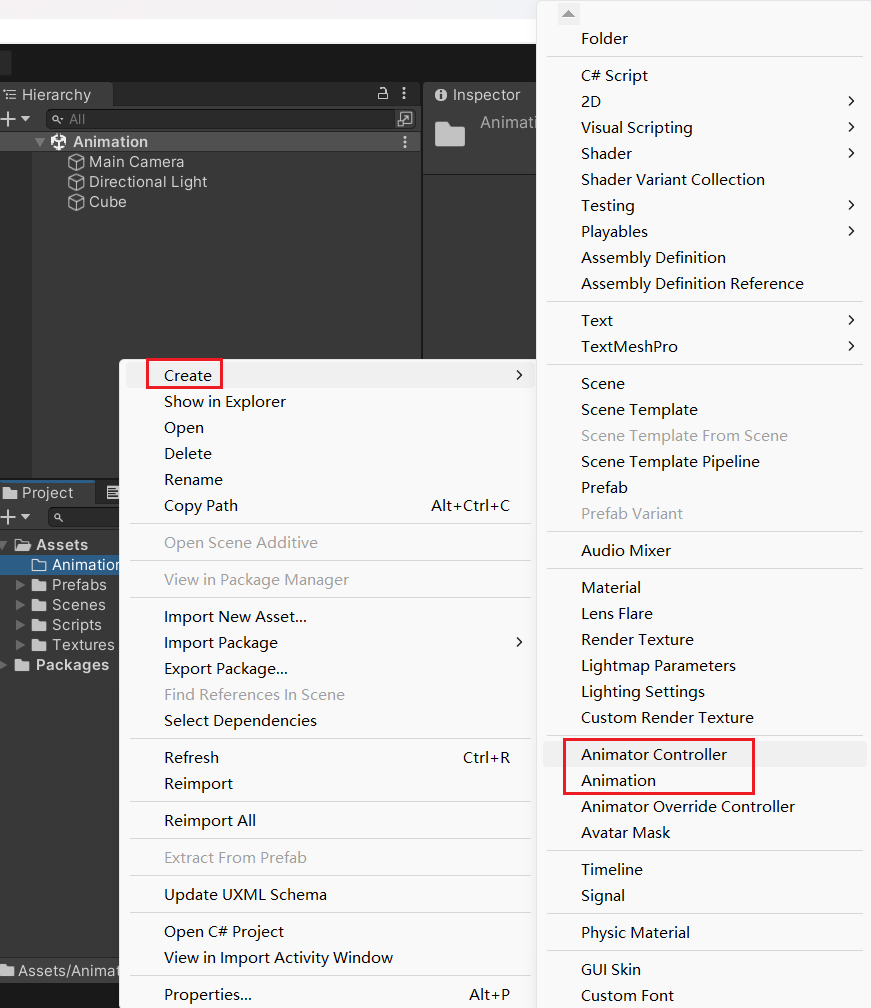
Task: Click the scroll-up arrow of Create submenu
Action: tap(568, 14)
